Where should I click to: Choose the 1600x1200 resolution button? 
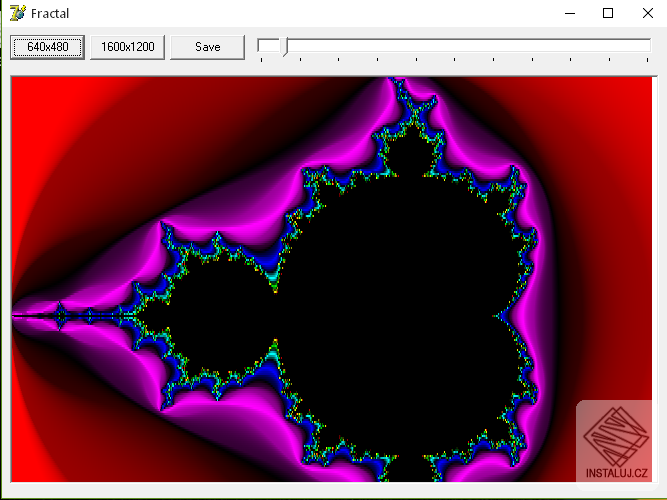(127, 47)
